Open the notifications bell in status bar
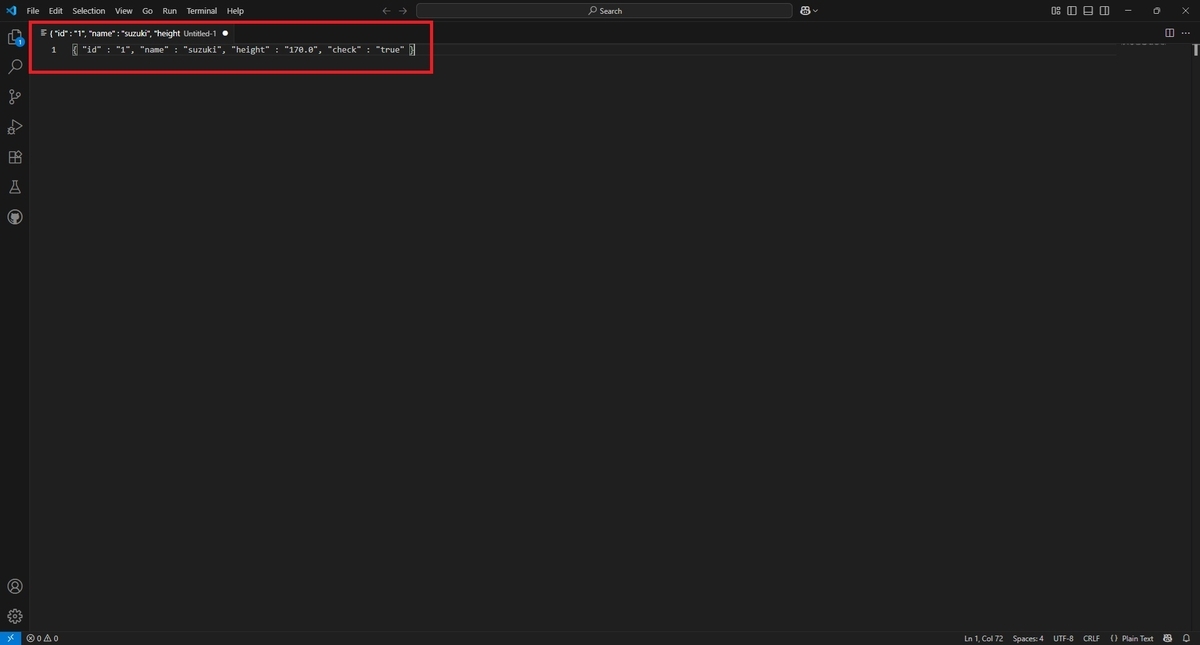This screenshot has height=645, width=1200. point(1188,637)
